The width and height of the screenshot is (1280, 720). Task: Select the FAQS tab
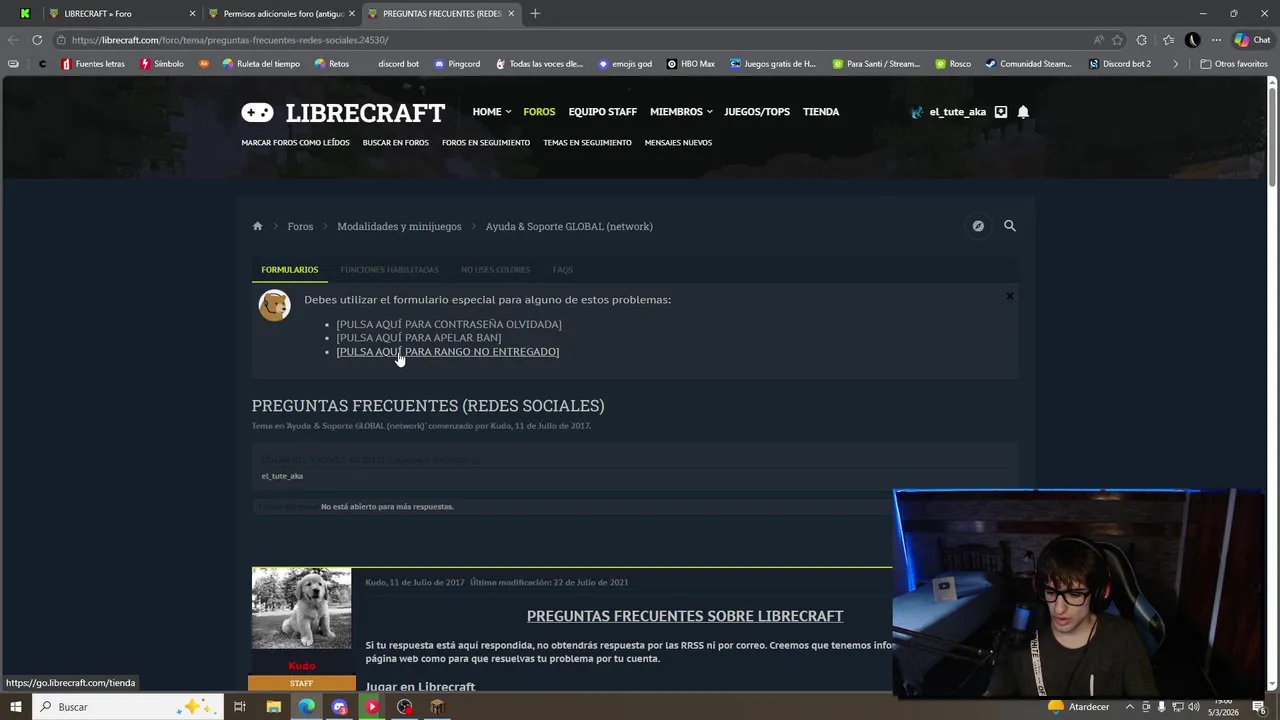tap(563, 270)
